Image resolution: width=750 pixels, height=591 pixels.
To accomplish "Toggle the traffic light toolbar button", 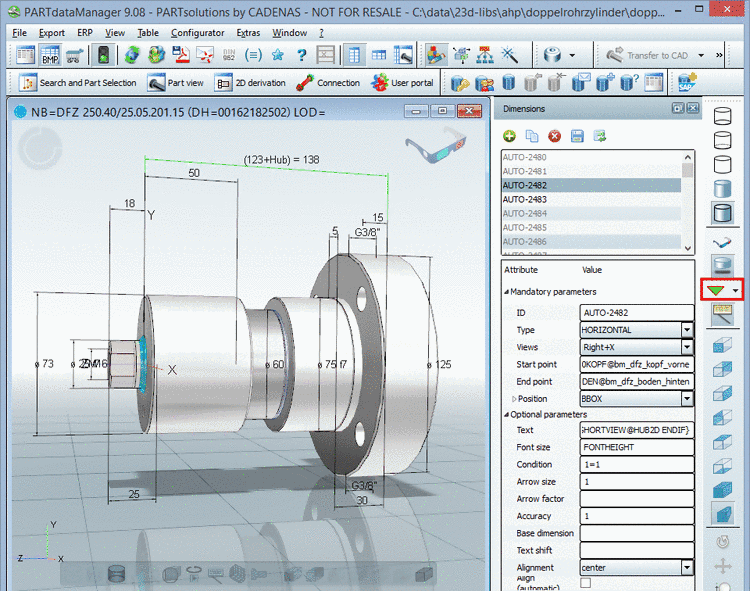I will pos(104,55).
